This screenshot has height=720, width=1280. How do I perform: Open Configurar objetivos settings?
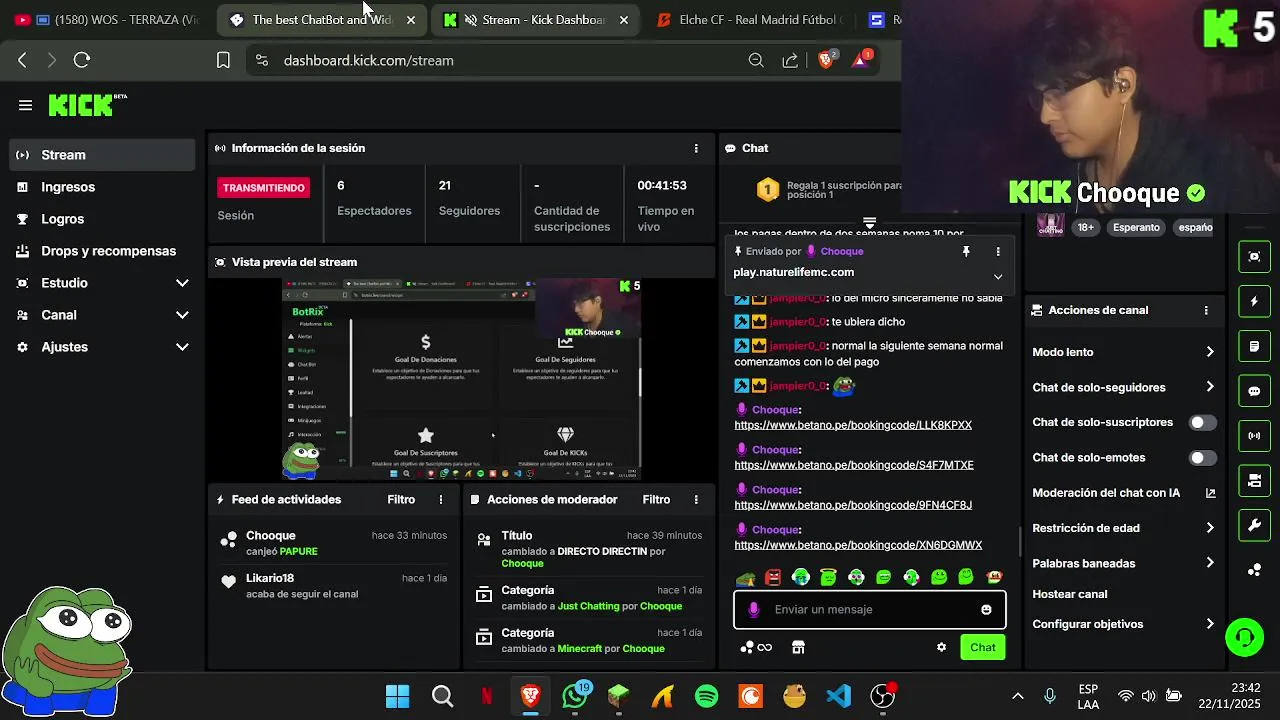pyautogui.click(x=1123, y=624)
